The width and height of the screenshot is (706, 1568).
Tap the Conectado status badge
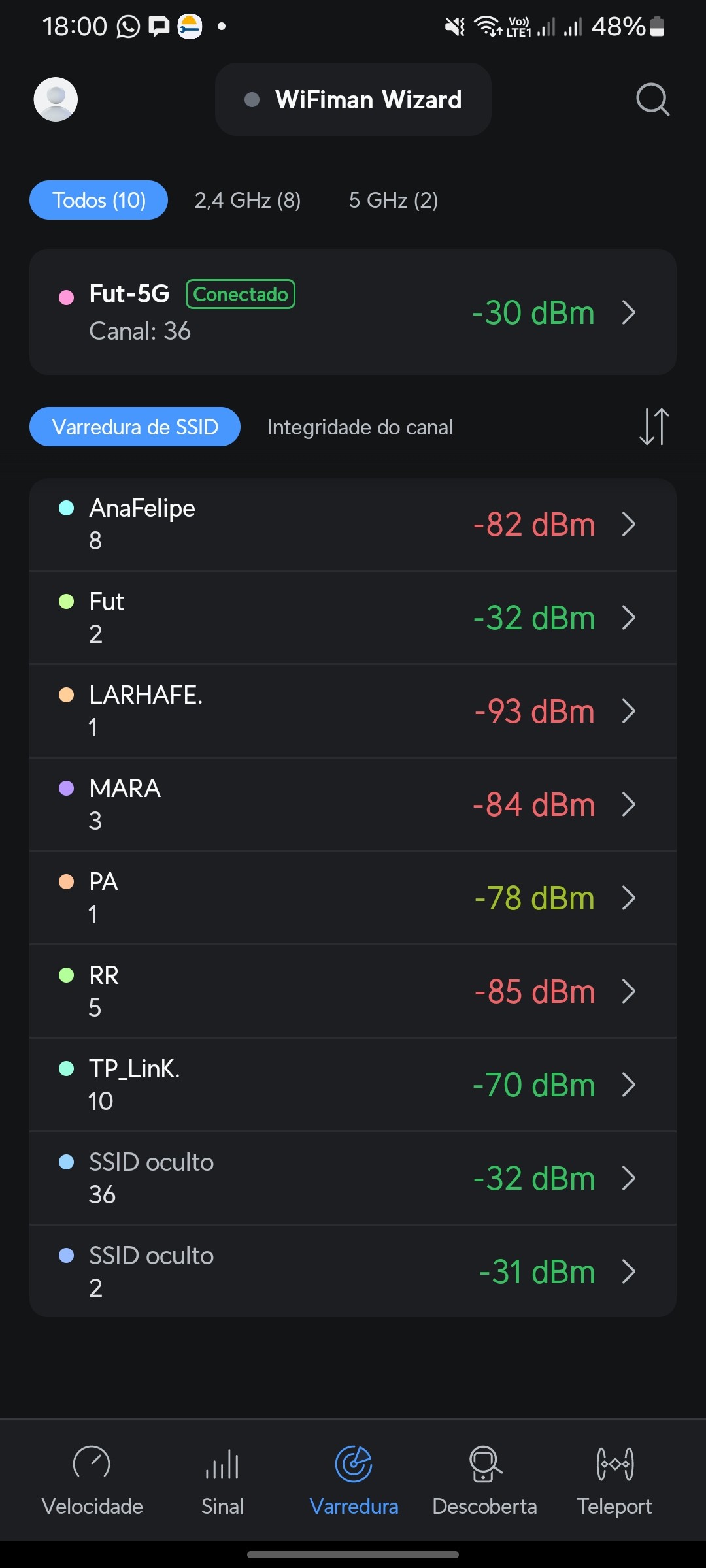click(x=241, y=294)
